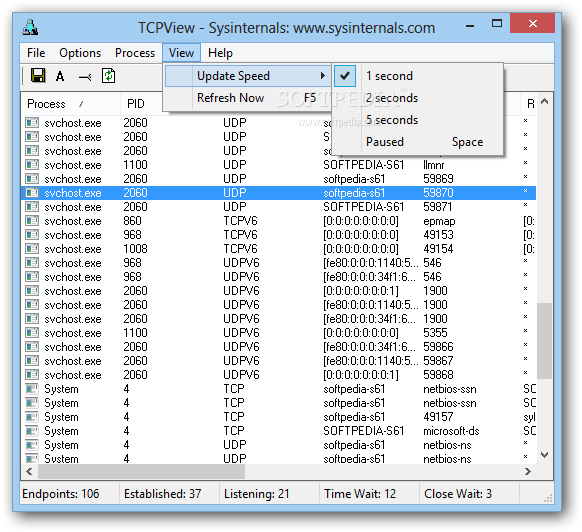Screen dimensions: 582x532
Task: Click process icon of svchost.exe 59869 row
Action: tap(32, 179)
